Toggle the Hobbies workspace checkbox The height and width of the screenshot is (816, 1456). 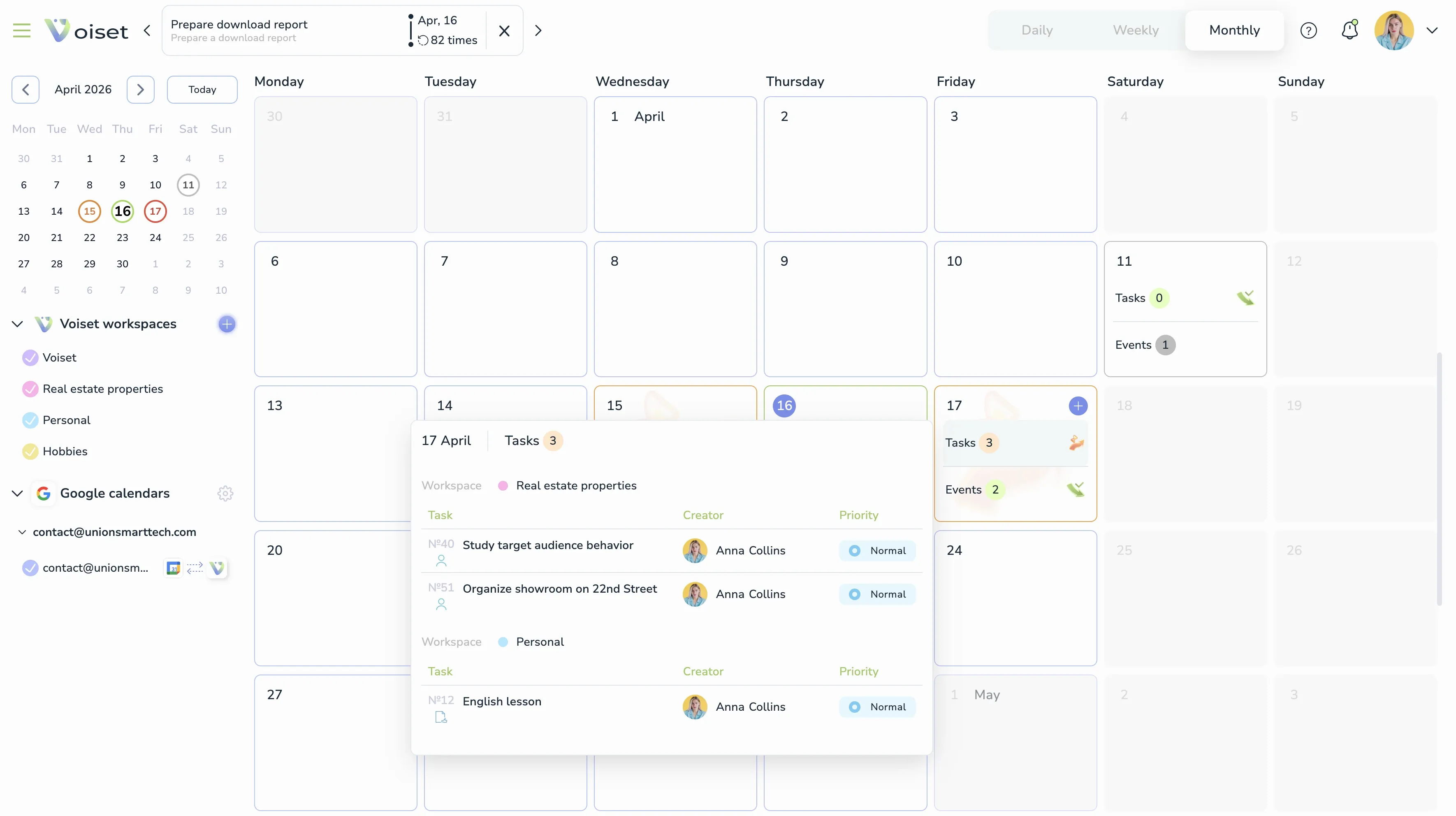pos(30,451)
